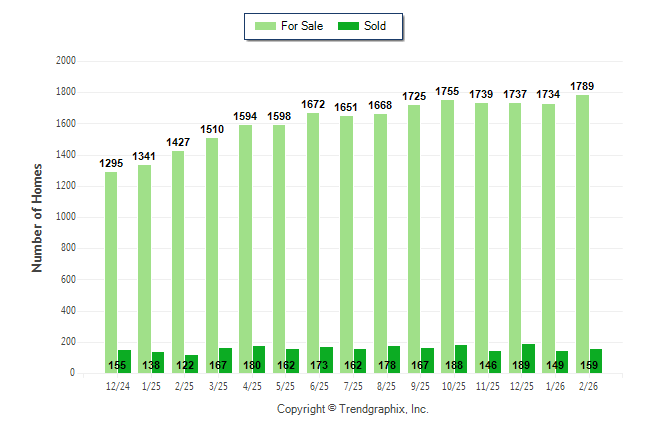Viewport: 646px width, 434px height.
Task: Click the 2000 y-axis tick label
Action: (x=67, y=61)
